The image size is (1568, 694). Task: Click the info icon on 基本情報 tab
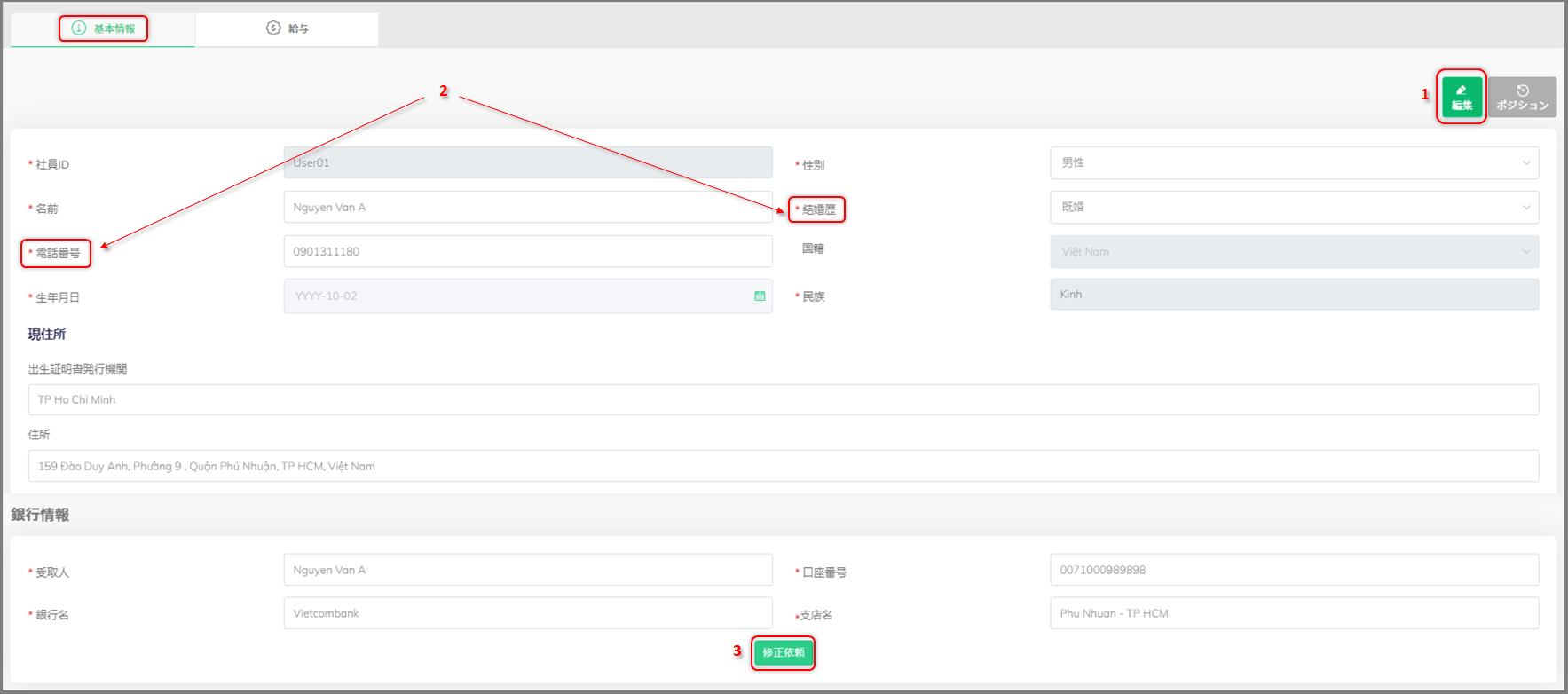[x=79, y=28]
